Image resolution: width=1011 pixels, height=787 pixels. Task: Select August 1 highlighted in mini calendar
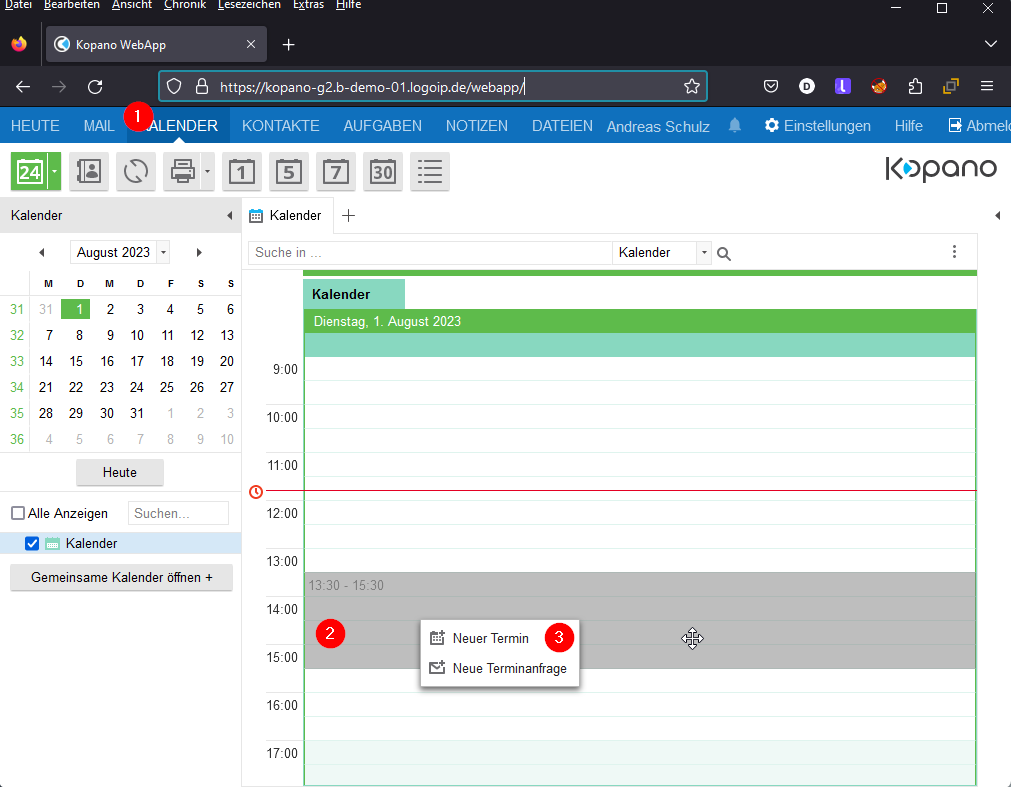(76, 309)
